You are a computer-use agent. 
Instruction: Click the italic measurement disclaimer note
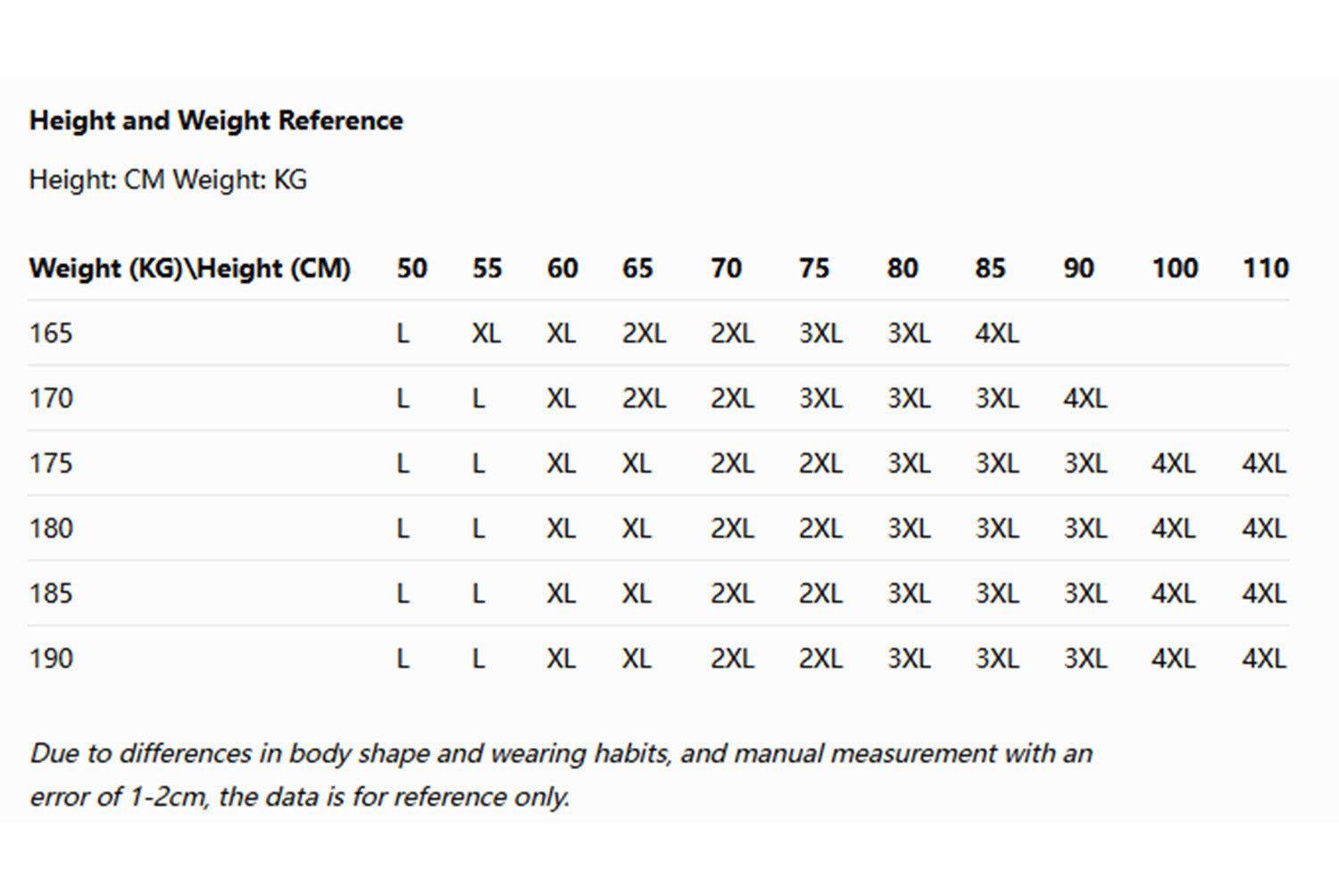click(561, 774)
